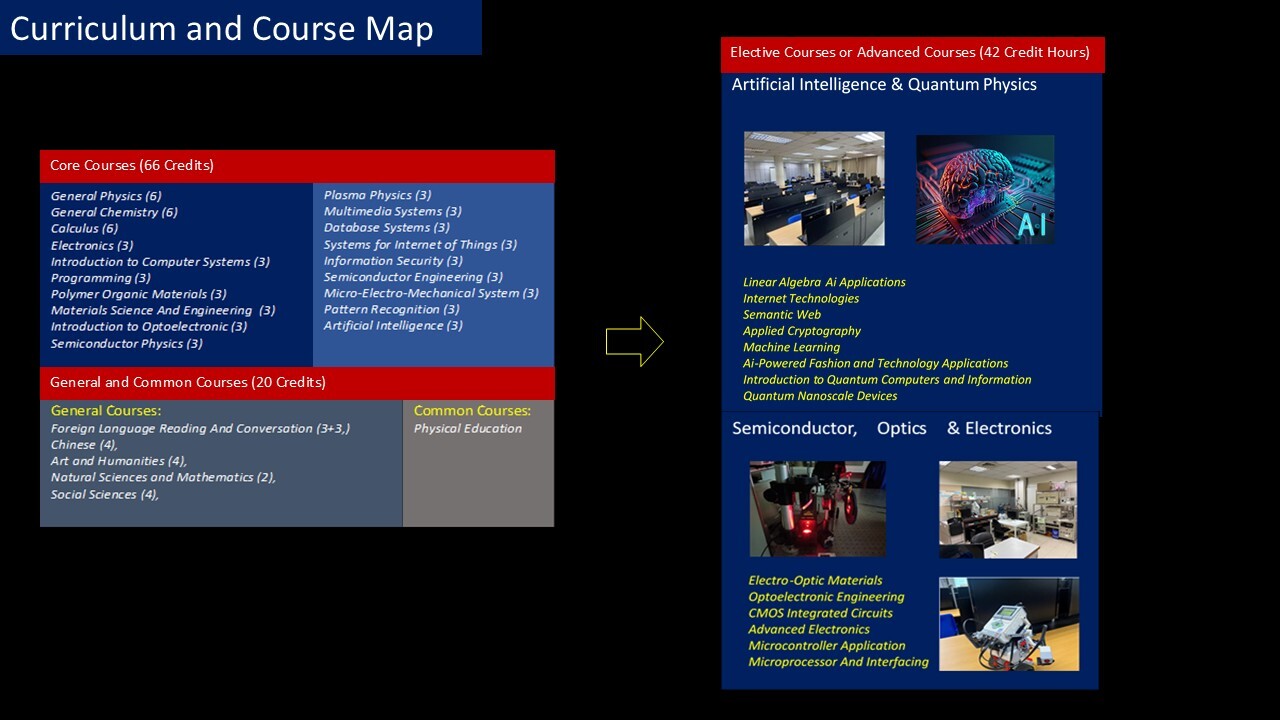
Task: Select the Machine Learning course text
Action: [791, 347]
